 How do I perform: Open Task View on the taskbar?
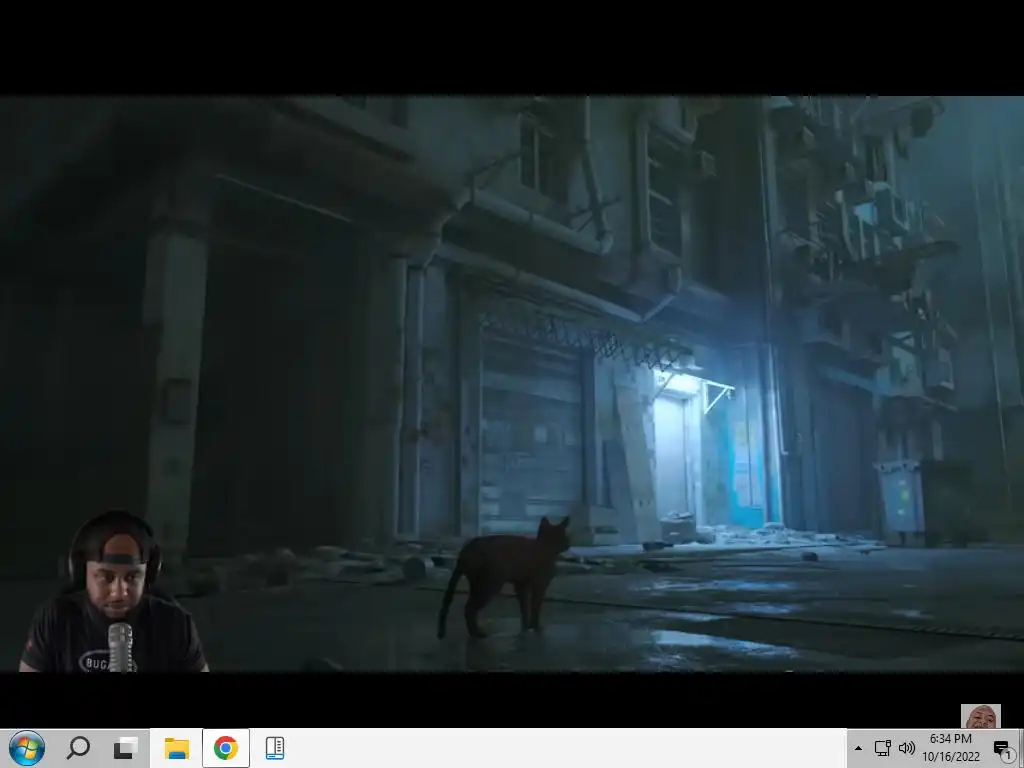[x=125, y=748]
